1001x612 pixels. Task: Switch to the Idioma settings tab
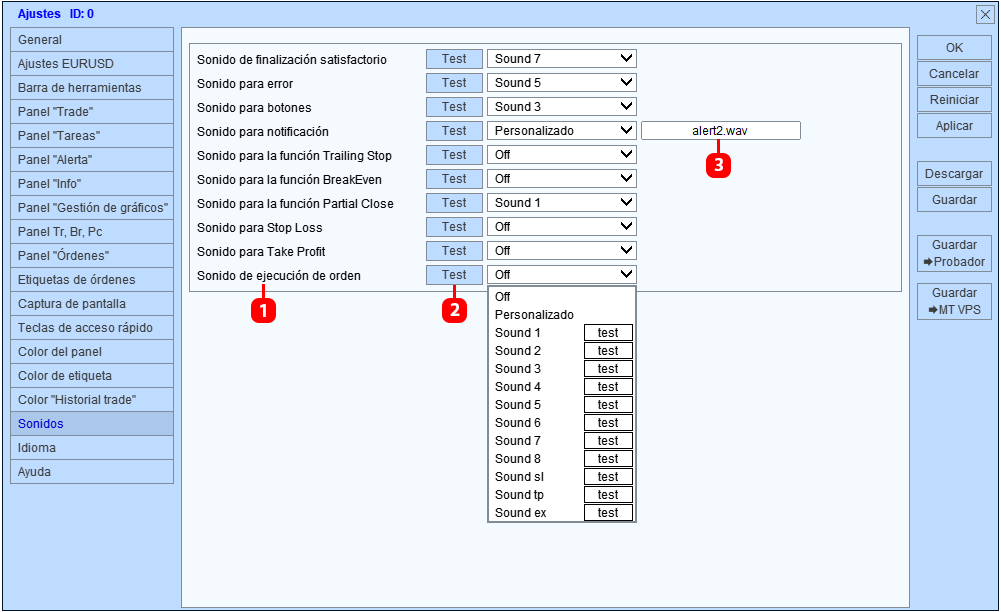pyautogui.click(x=92, y=448)
